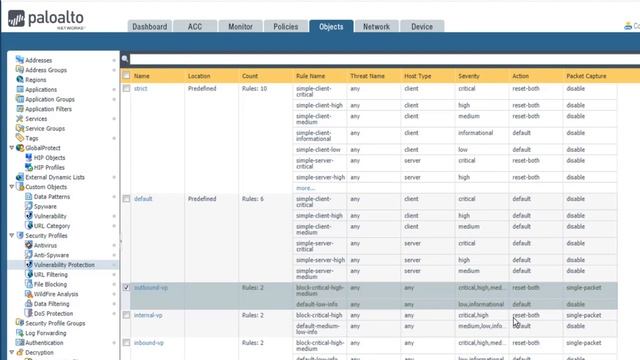This screenshot has width=640, height=360.
Task: Select Security Profile Groups in sidebar
Action: point(55,323)
